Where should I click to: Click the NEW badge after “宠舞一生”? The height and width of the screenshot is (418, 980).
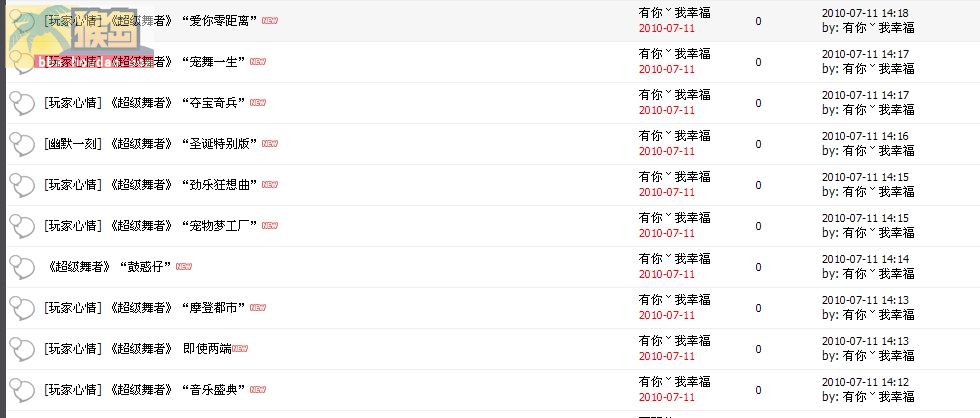pyautogui.click(x=258, y=61)
